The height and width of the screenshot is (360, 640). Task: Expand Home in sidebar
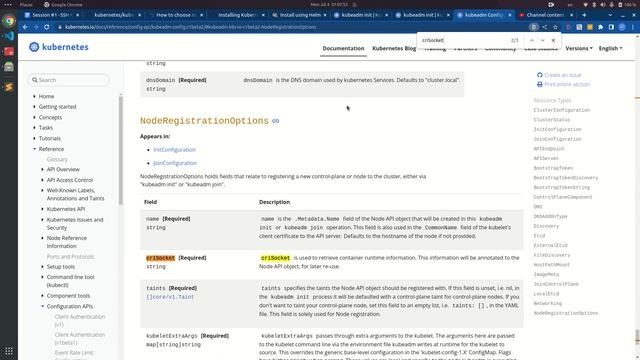[x=34, y=96]
